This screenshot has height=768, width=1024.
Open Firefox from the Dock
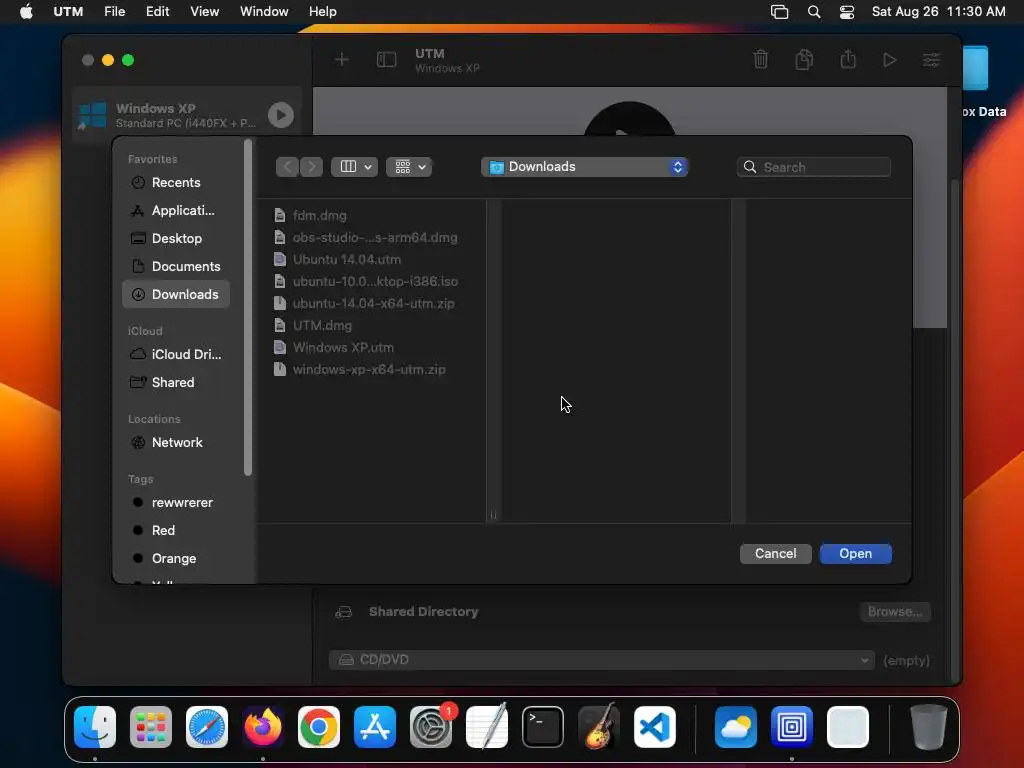click(263, 727)
